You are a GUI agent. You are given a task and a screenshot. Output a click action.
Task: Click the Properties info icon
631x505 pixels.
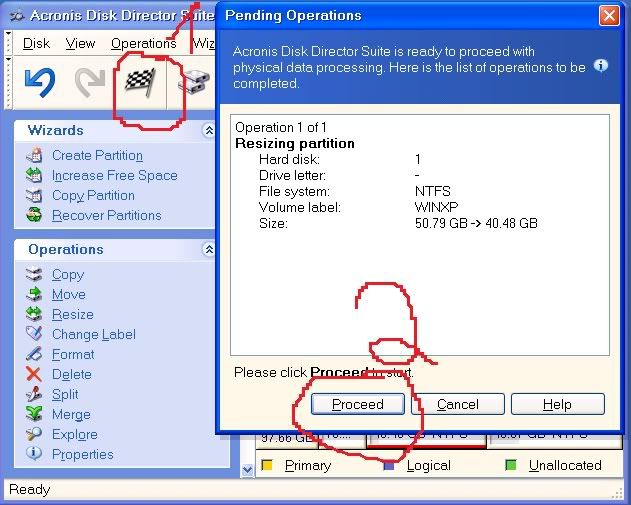pyautogui.click(x=34, y=454)
